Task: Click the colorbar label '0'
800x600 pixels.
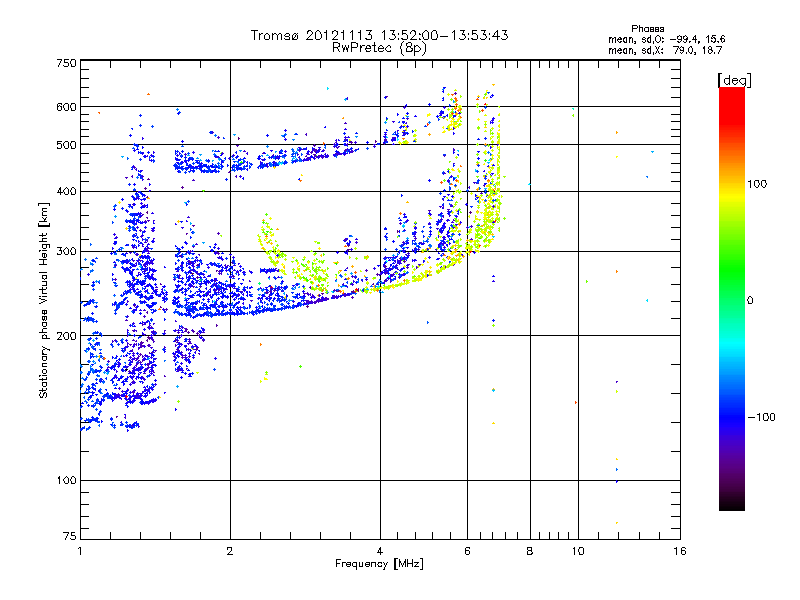Action: (x=750, y=301)
